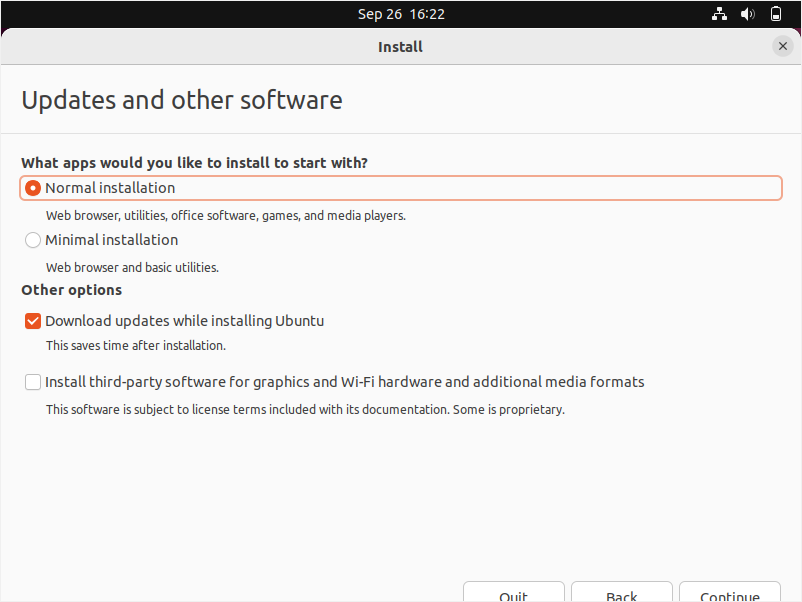The image size is (802, 602).
Task: Choose the Minimal installation option
Action: tap(33, 240)
